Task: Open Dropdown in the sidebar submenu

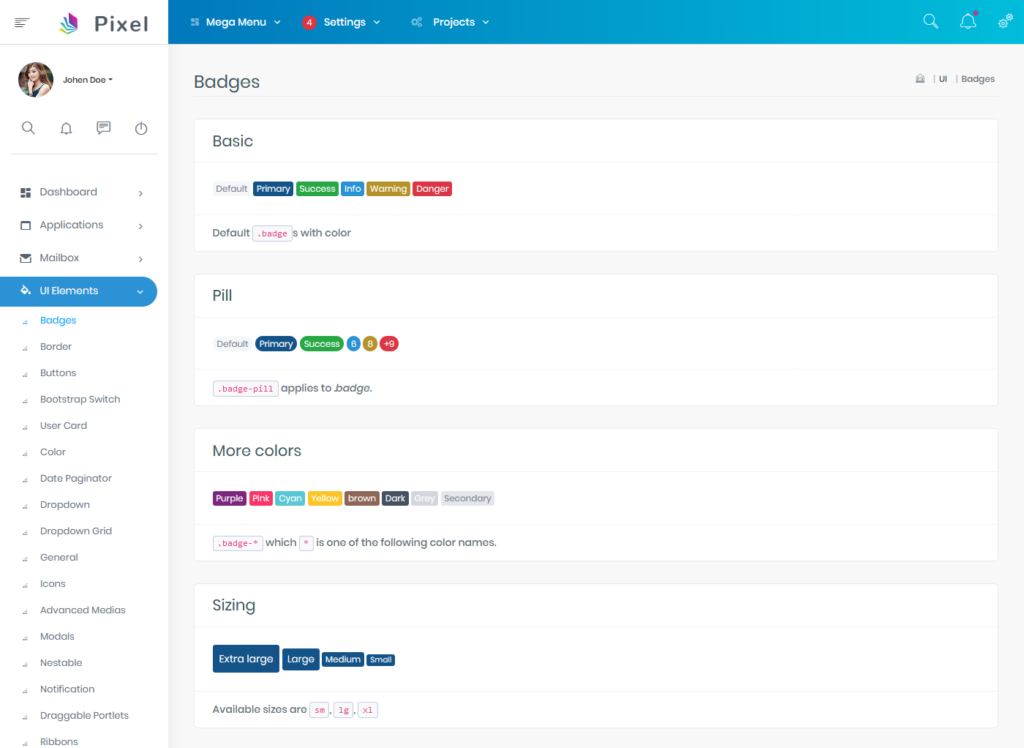Action: coord(65,504)
